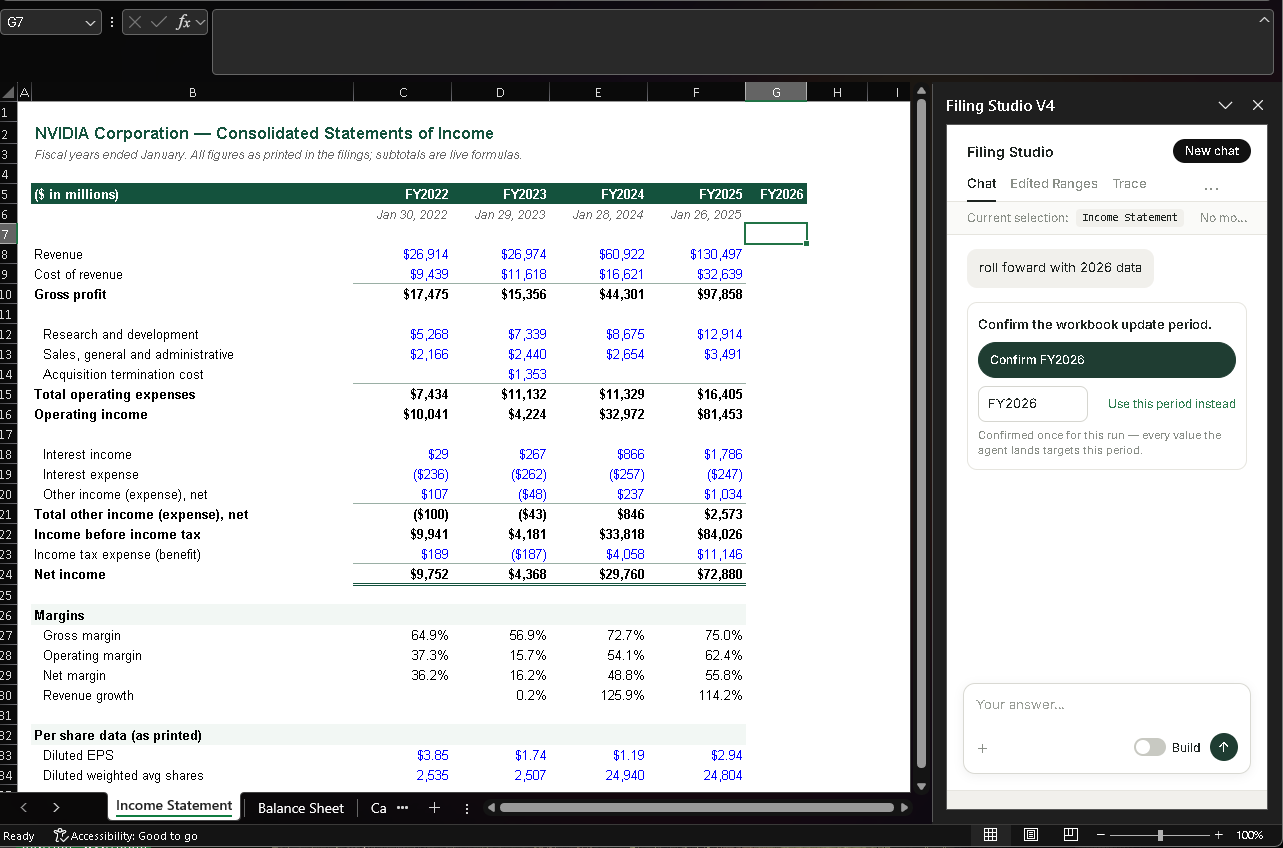
Task: Click the Name Box showing G7
Action: tap(42, 22)
